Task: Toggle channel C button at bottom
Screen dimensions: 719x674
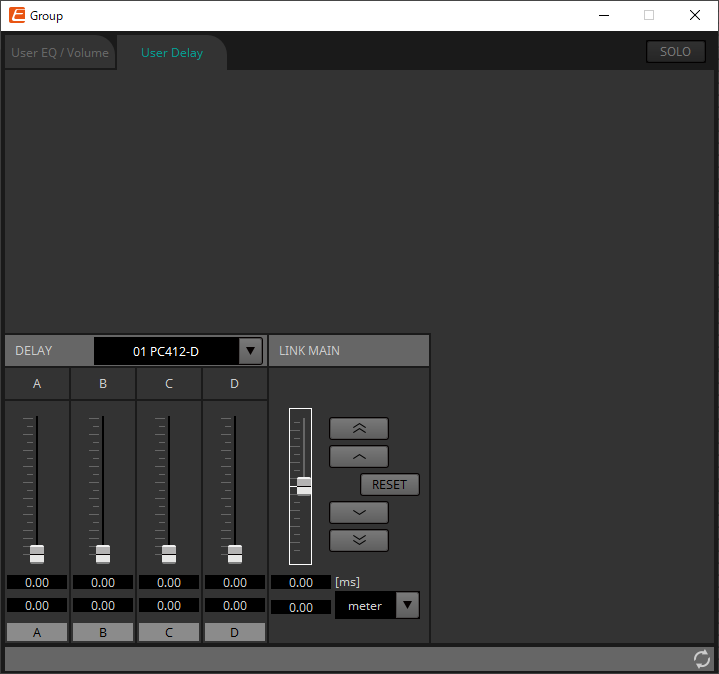Action: point(169,632)
